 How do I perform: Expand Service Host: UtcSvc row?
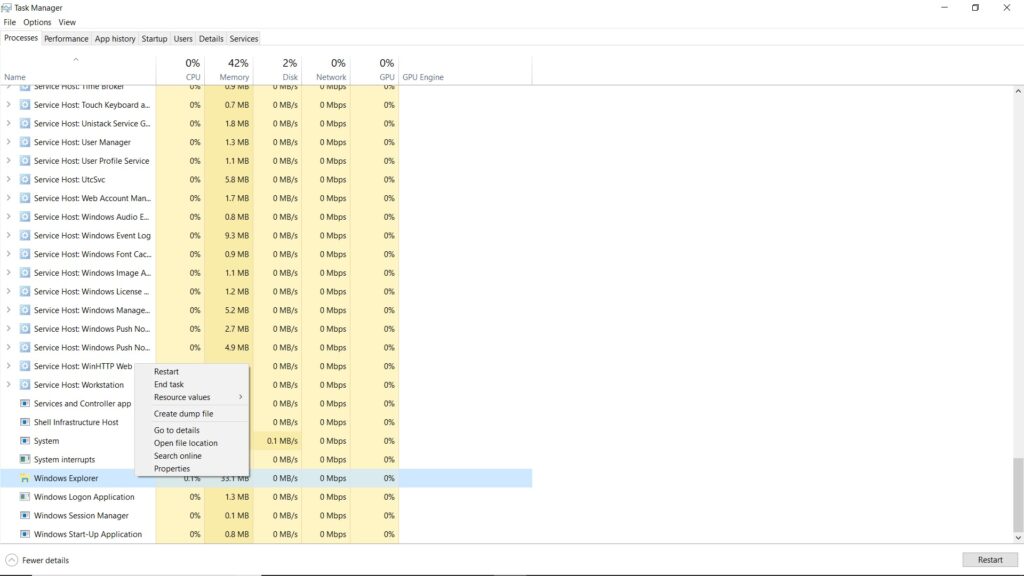coord(8,179)
